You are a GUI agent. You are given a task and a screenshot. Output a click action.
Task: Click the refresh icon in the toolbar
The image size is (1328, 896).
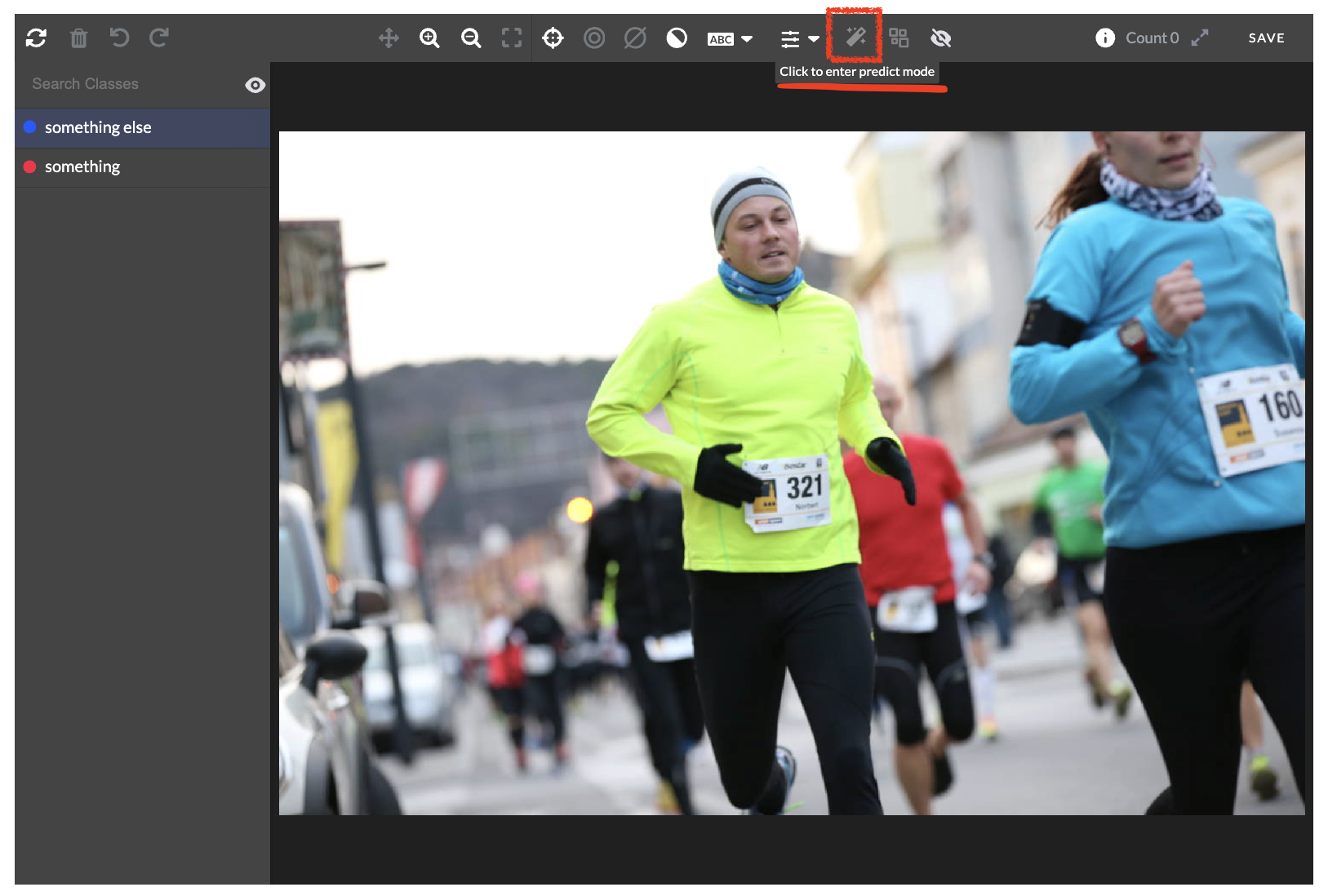pos(36,38)
